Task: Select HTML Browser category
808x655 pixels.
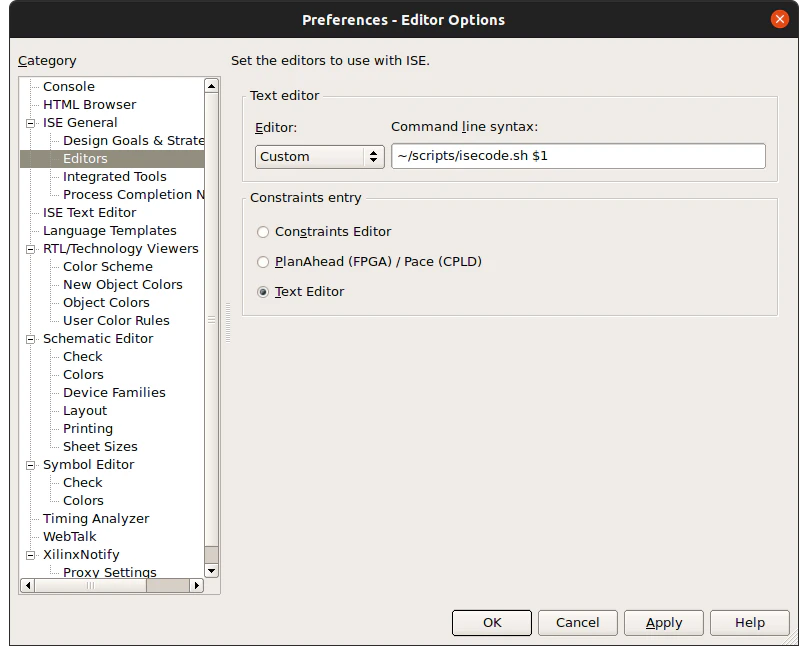Action: pyautogui.click(x=90, y=105)
